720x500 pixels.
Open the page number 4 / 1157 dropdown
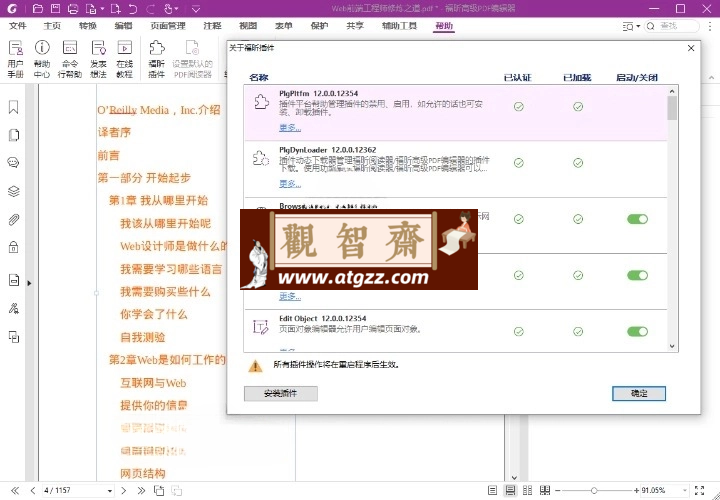pyautogui.click(x=110, y=491)
